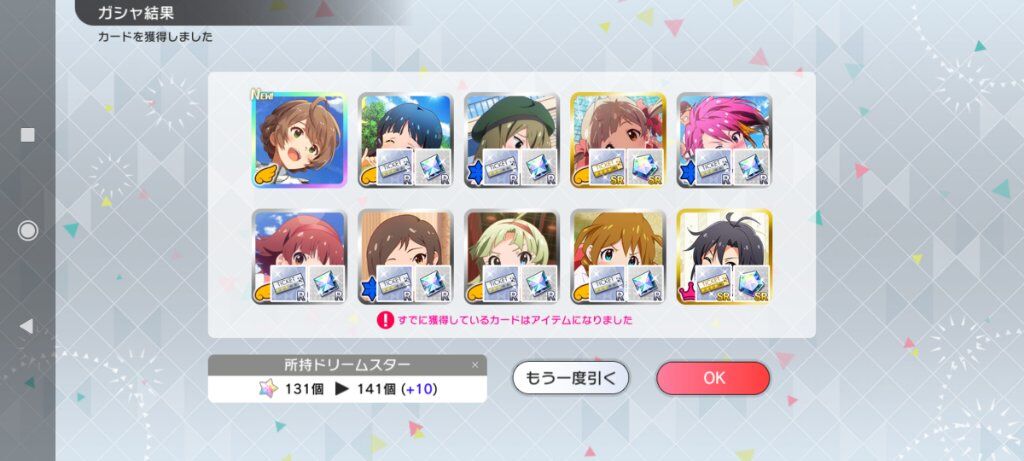Viewport: 1024px width, 461px height.
Task: Select the red-haired girl card in bottom row
Action: coord(298,257)
